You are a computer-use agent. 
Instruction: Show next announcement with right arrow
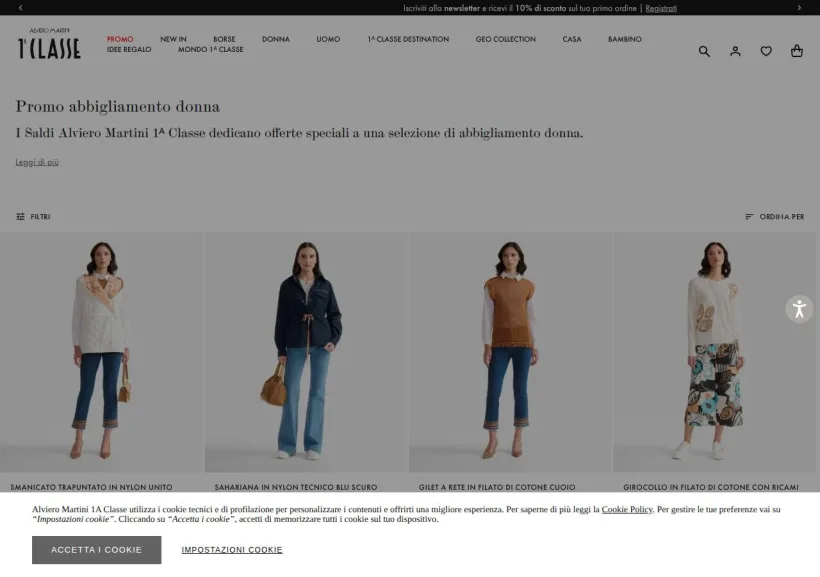coord(799,8)
